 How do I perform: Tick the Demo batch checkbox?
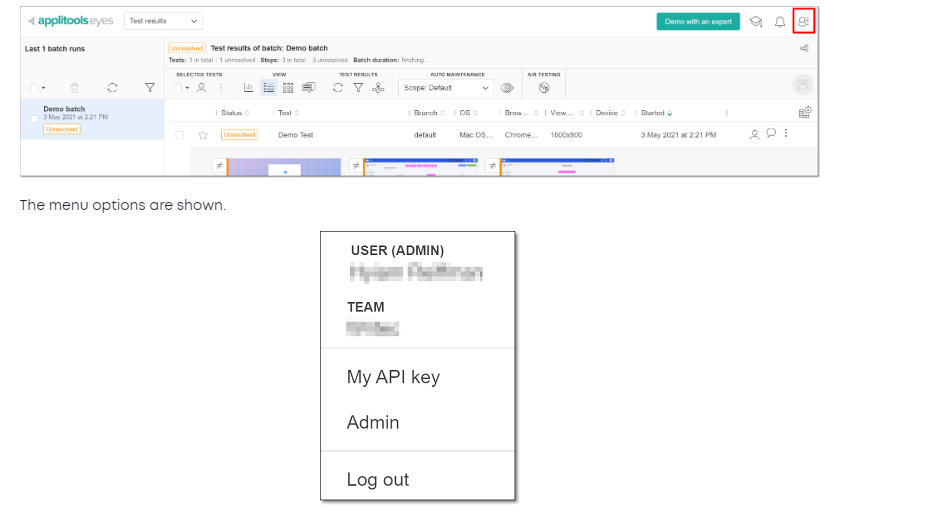click(x=35, y=119)
